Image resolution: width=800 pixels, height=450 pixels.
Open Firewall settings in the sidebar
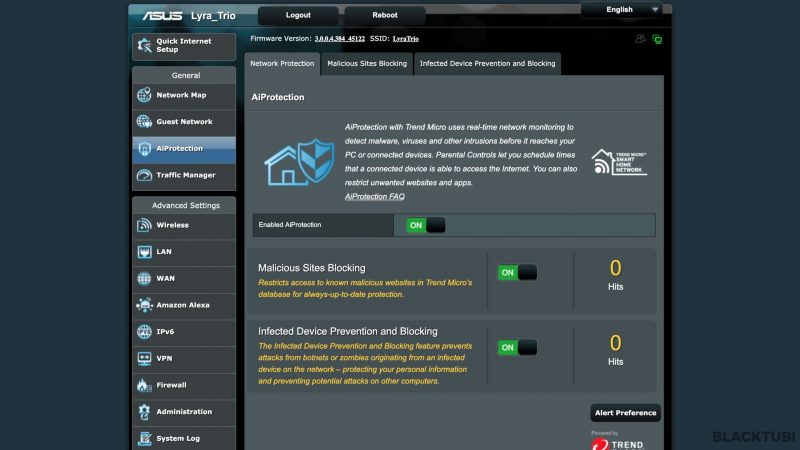coord(184,385)
